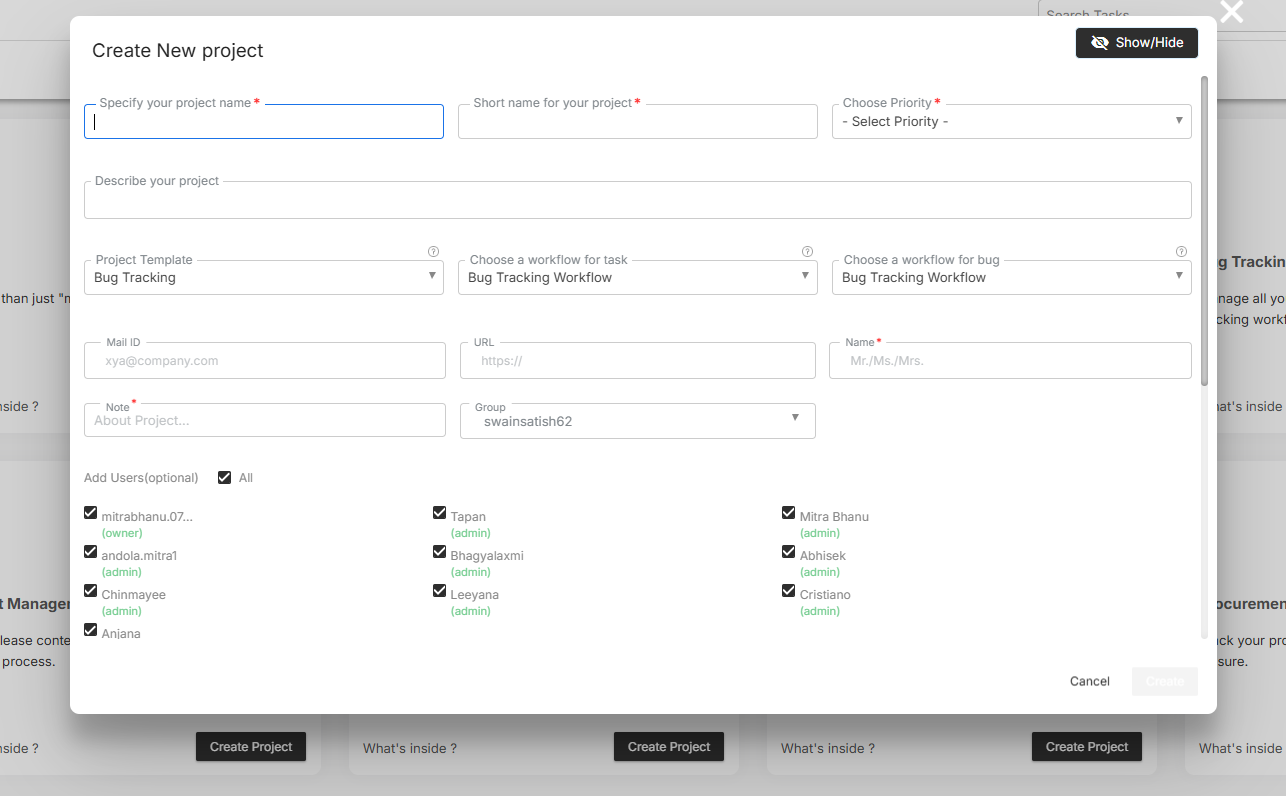The height and width of the screenshot is (796, 1286).
Task: Expand the workflow for bug dropdown
Action: click(x=1010, y=278)
